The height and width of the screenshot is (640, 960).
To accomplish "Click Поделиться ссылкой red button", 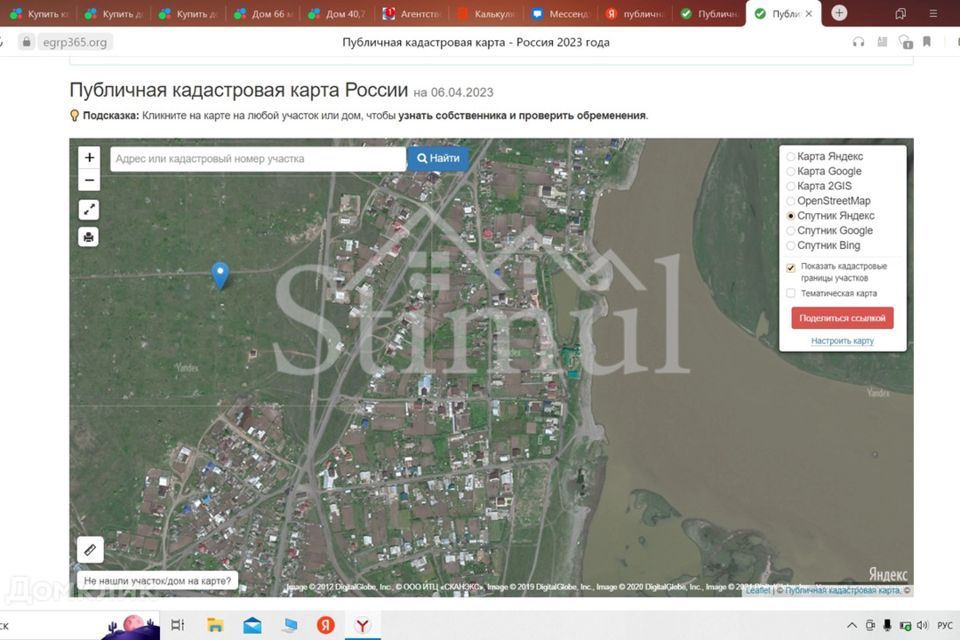I will (x=842, y=318).
